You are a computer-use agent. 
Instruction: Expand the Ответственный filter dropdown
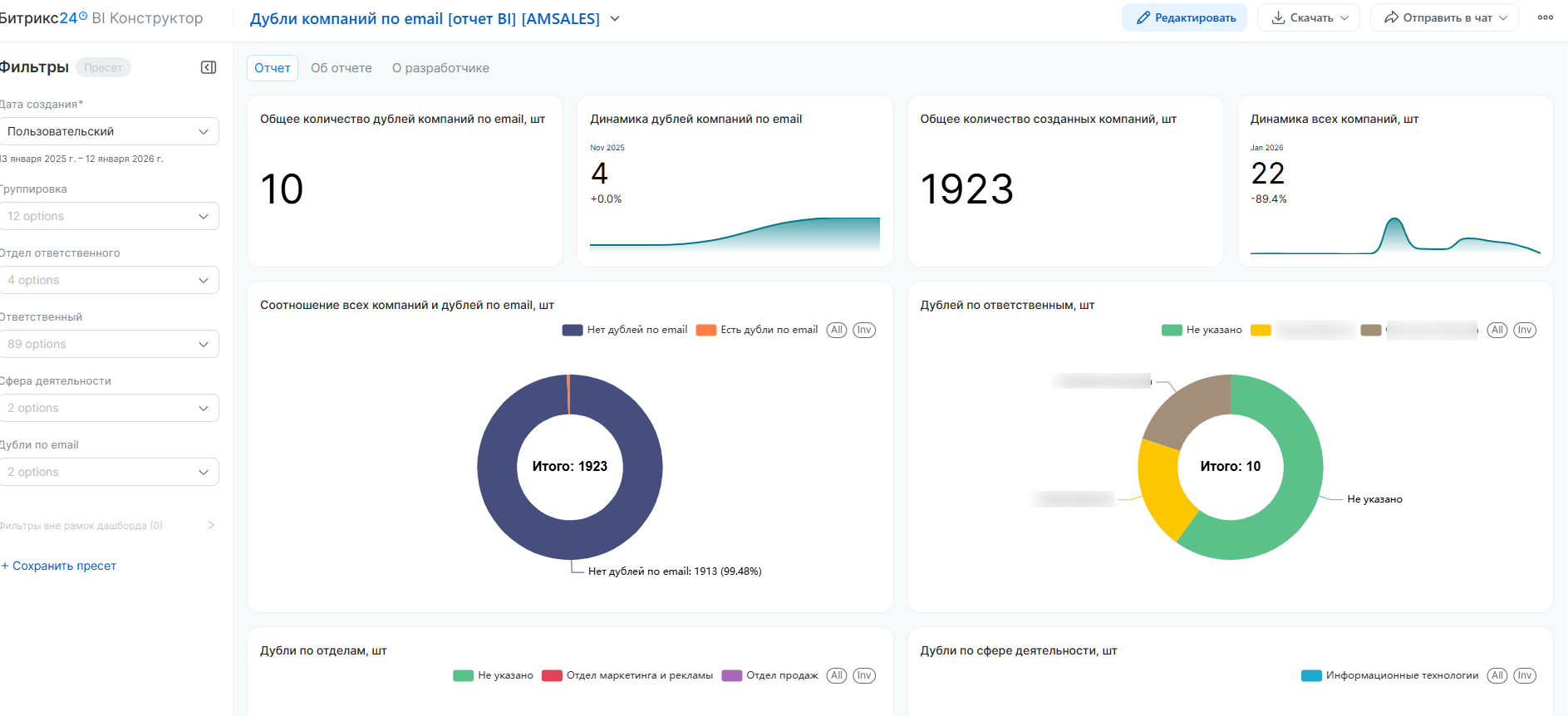click(109, 344)
